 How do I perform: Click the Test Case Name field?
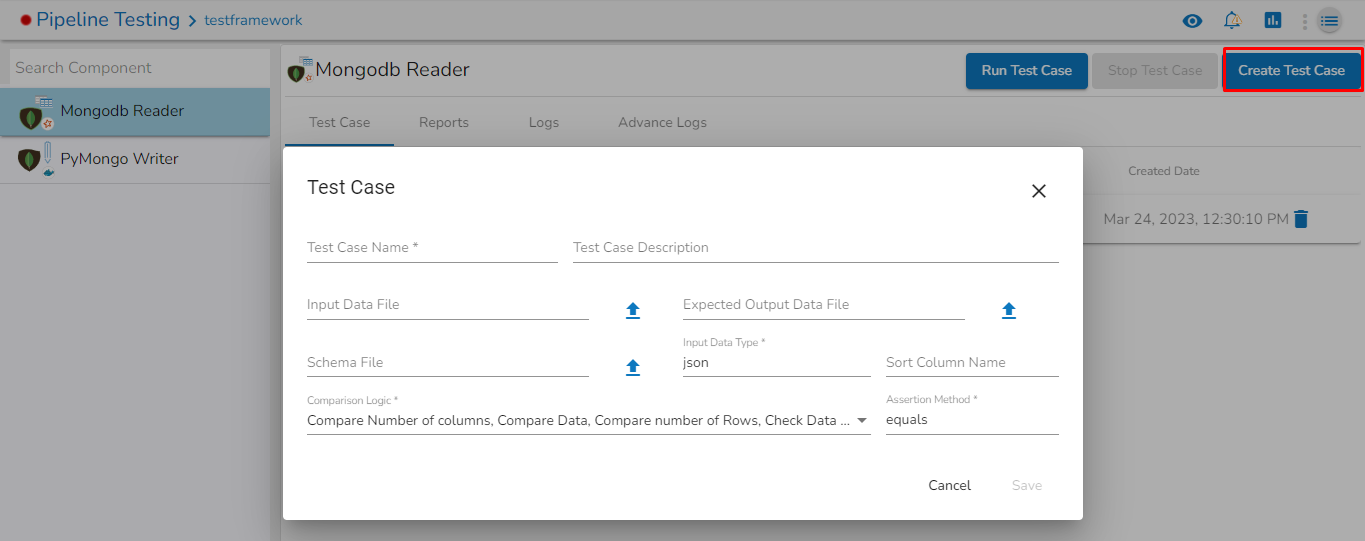[x=432, y=248]
